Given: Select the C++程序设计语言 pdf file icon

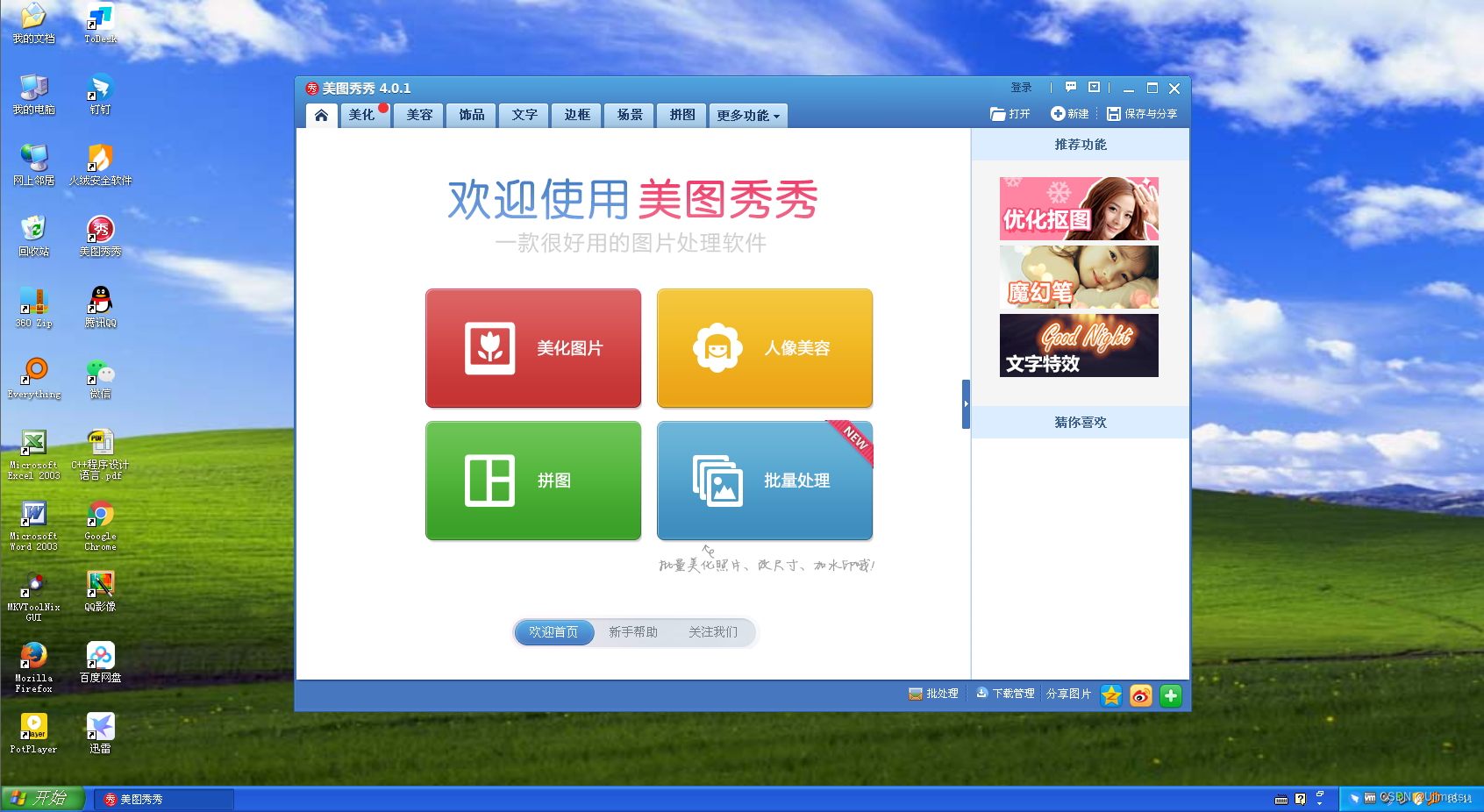Looking at the screenshot, I should click(100, 454).
